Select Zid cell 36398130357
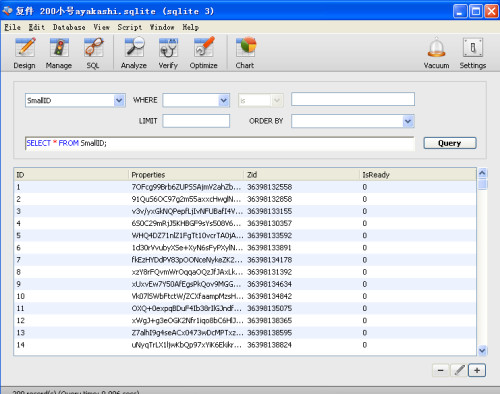The image size is (500, 394). [269, 223]
